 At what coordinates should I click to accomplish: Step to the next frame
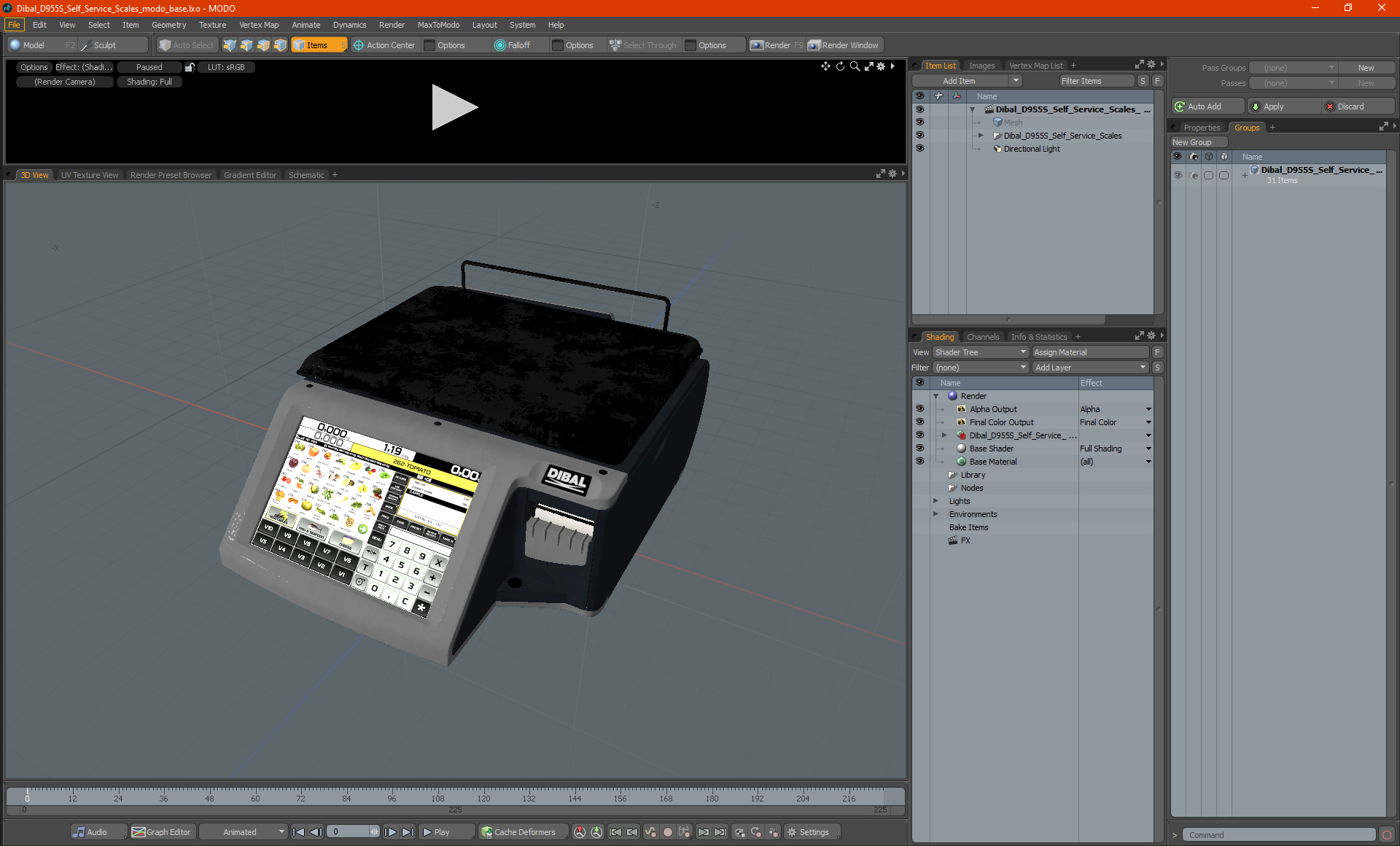click(x=390, y=832)
